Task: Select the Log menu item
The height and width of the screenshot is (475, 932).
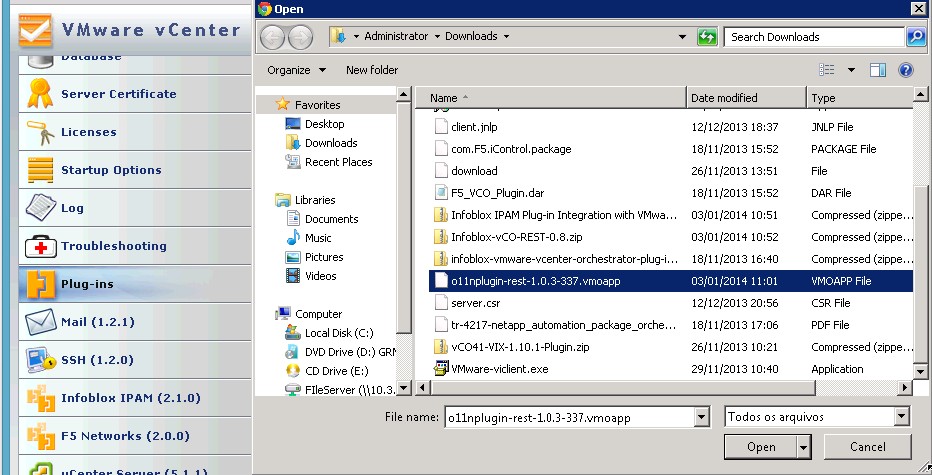Action: [72, 208]
